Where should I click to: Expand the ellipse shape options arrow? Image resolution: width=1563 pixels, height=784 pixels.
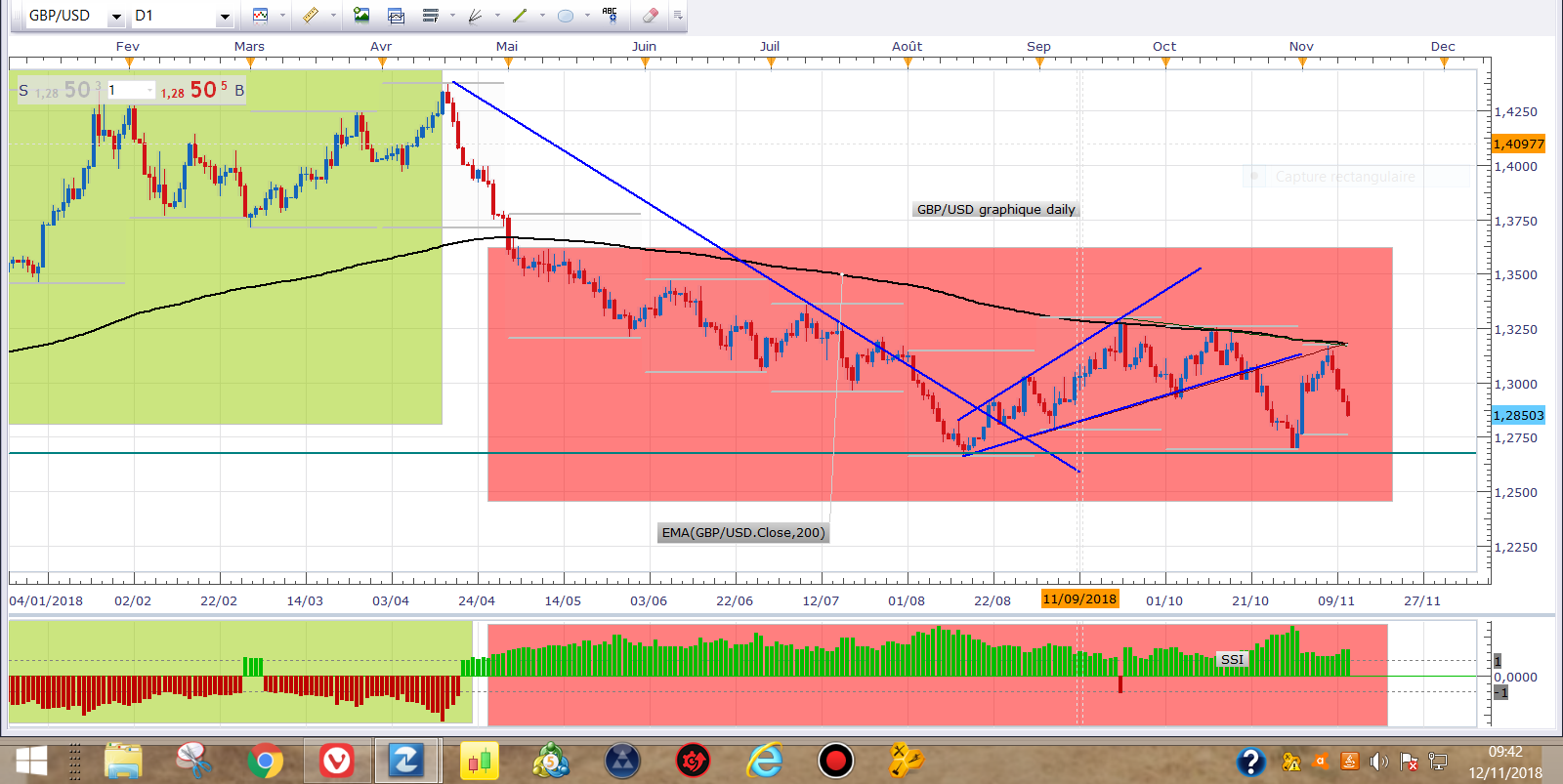[587, 16]
